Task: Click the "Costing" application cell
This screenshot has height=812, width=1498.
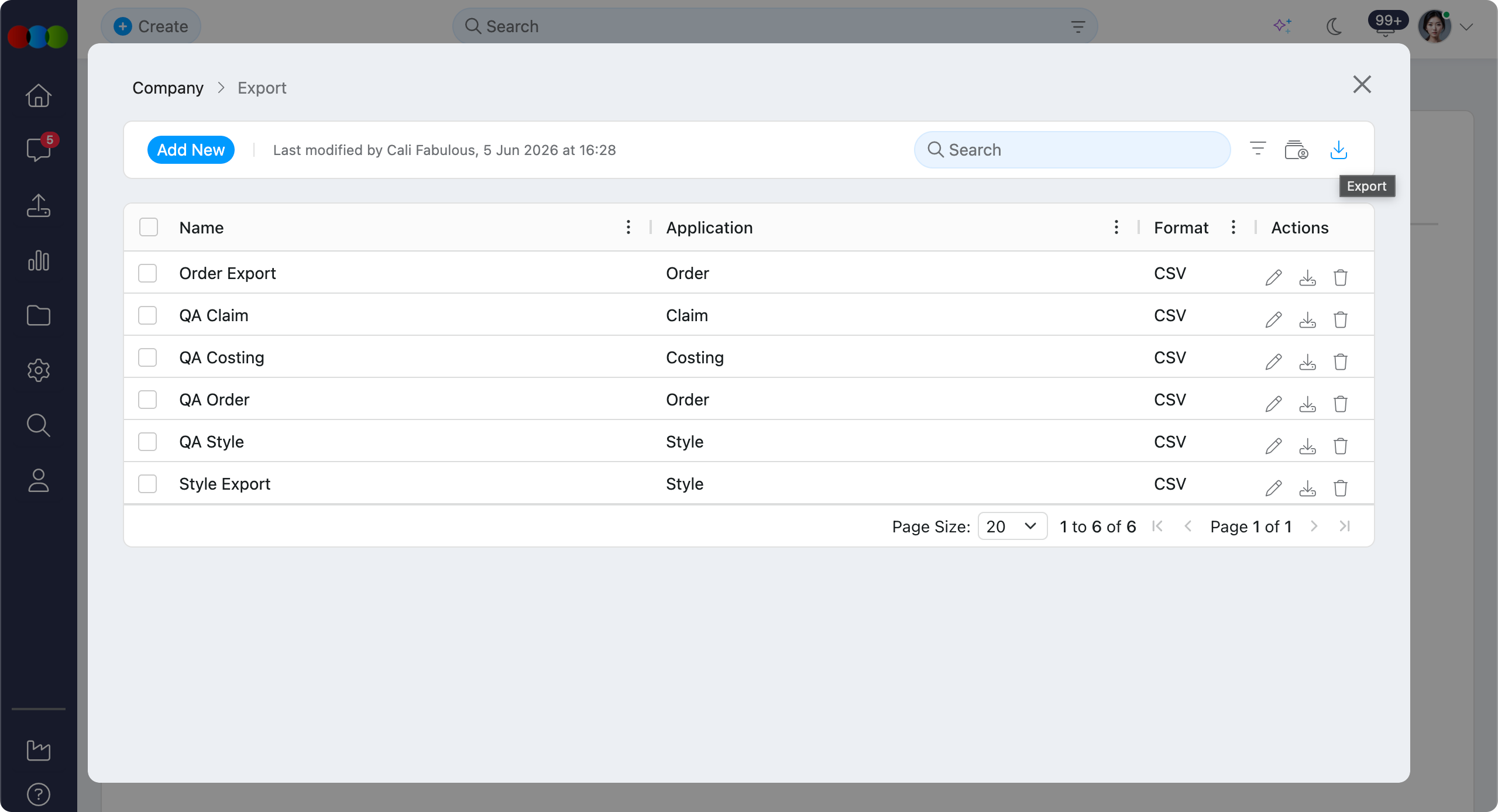Action: point(695,357)
